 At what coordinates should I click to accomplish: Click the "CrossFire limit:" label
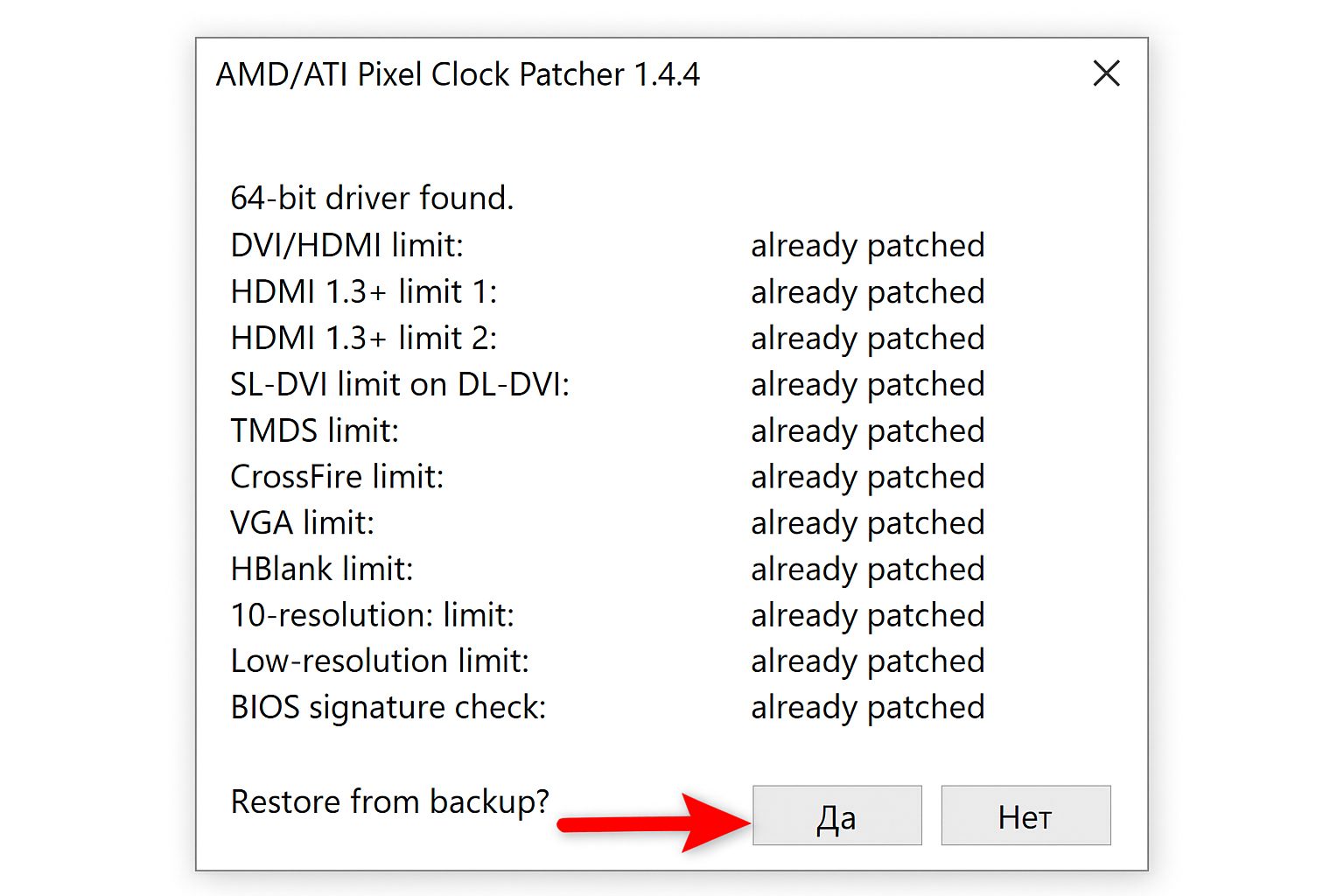pos(337,477)
